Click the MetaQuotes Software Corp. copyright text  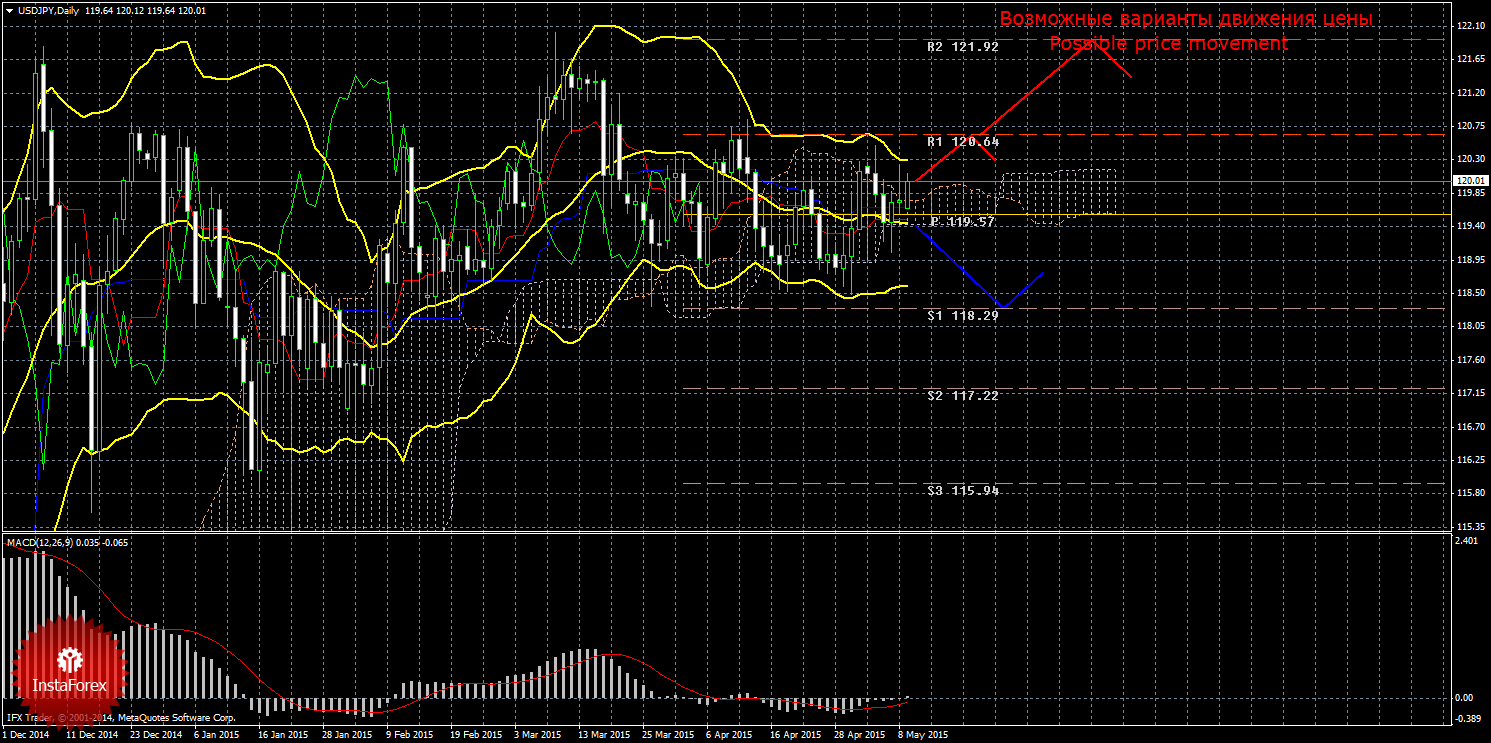[176, 718]
